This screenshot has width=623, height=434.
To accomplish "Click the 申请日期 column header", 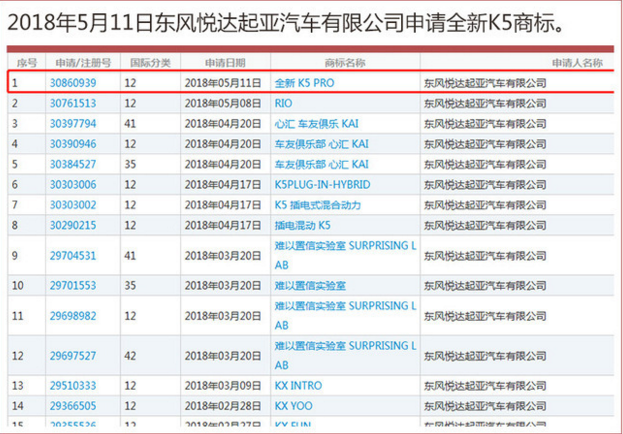I will (x=225, y=63).
